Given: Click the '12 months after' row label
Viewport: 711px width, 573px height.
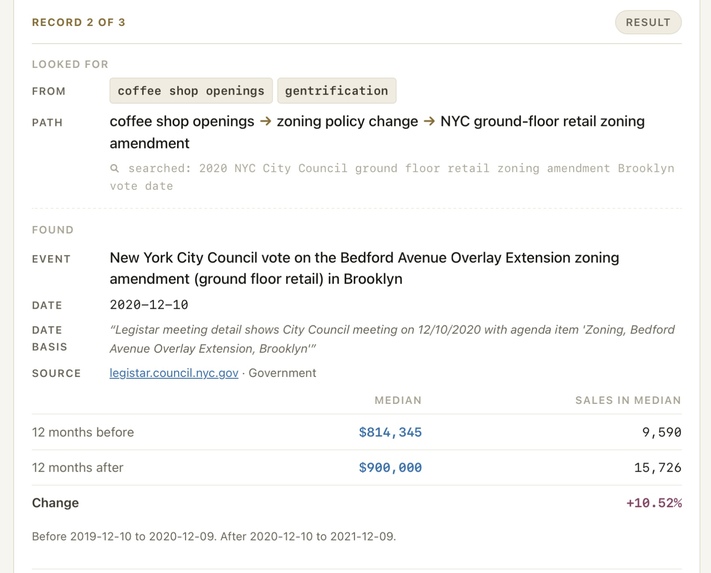Looking at the screenshot, I should (x=78, y=467).
